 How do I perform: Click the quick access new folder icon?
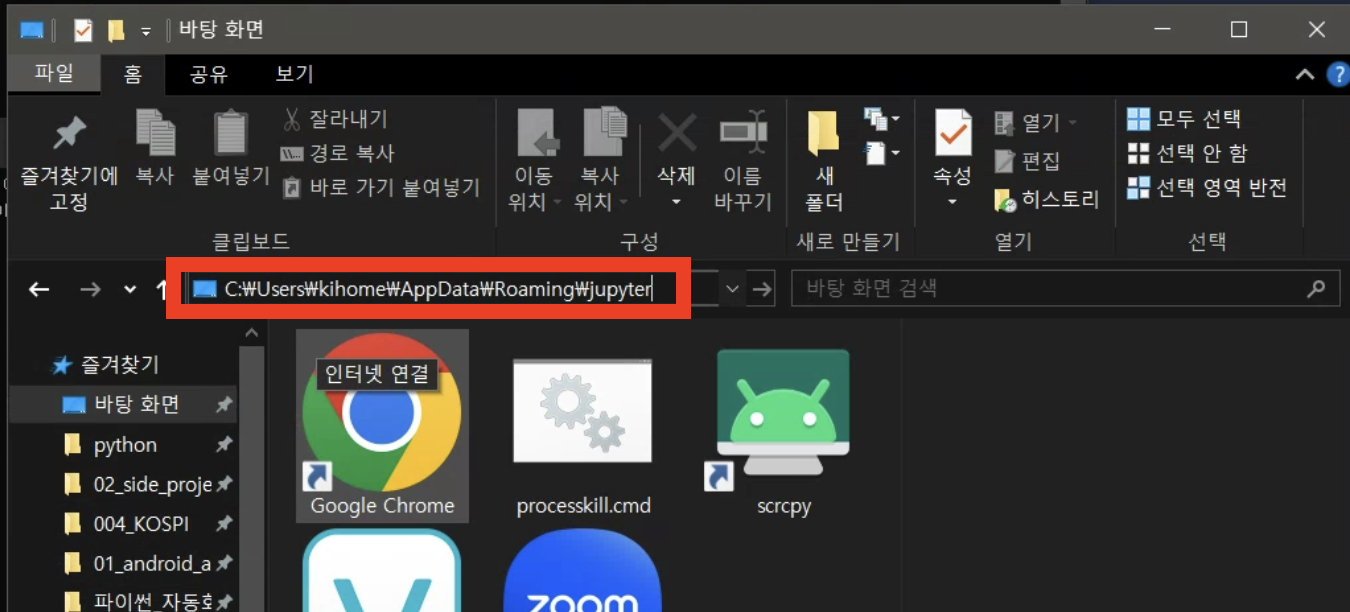[116, 30]
